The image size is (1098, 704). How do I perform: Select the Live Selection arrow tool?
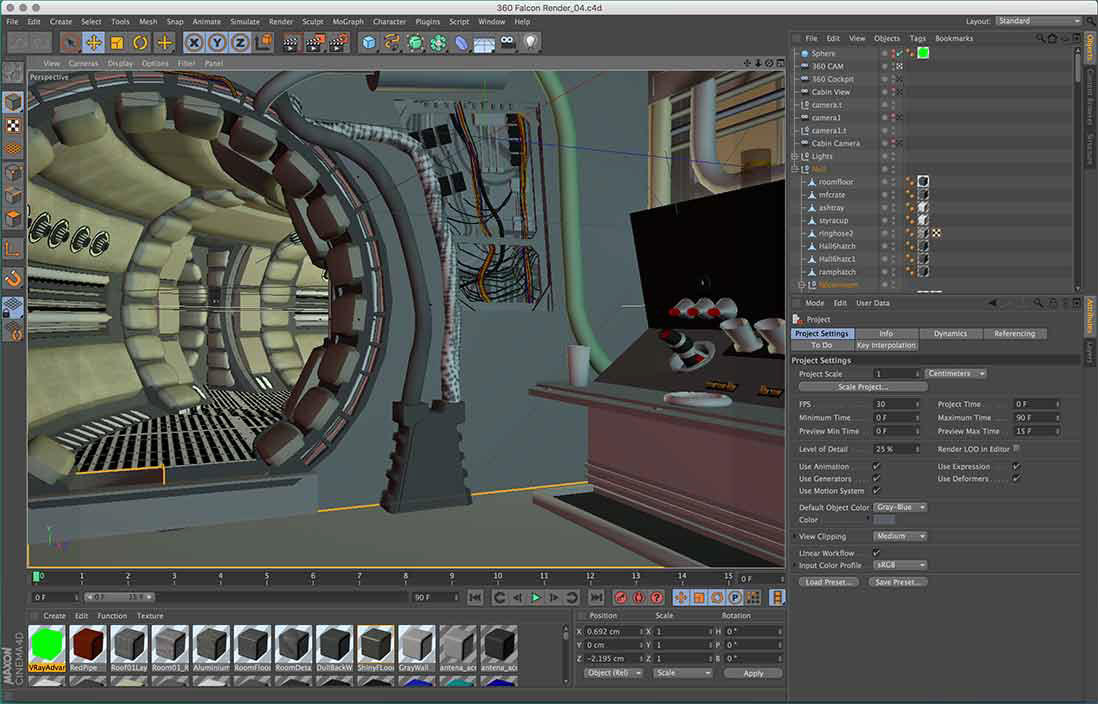coord(69,43)
